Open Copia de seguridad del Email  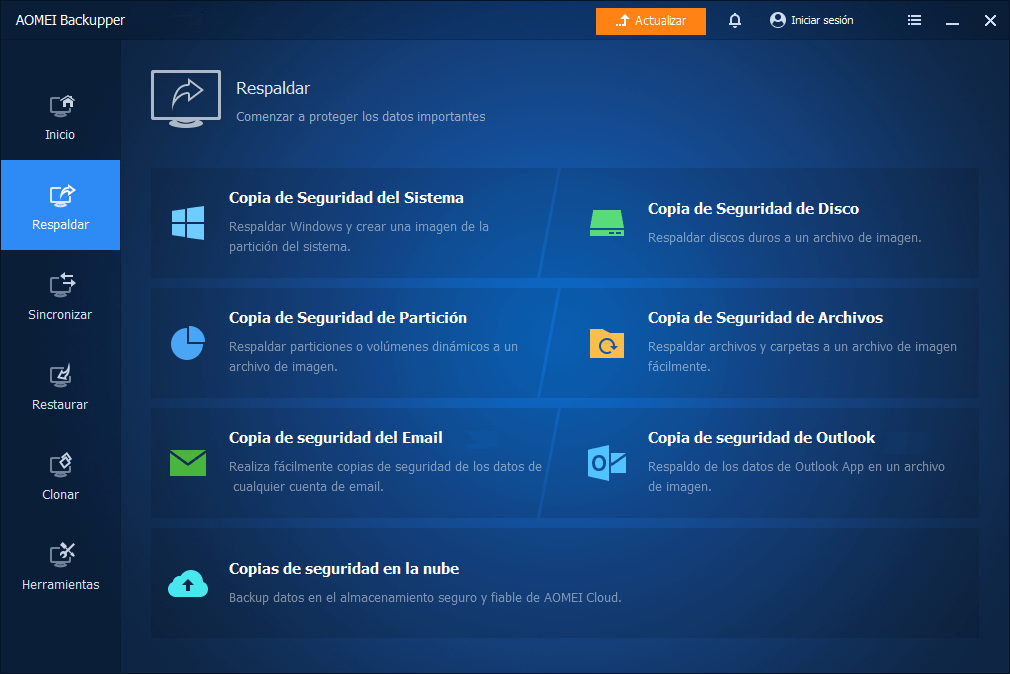tap(336, 438)
